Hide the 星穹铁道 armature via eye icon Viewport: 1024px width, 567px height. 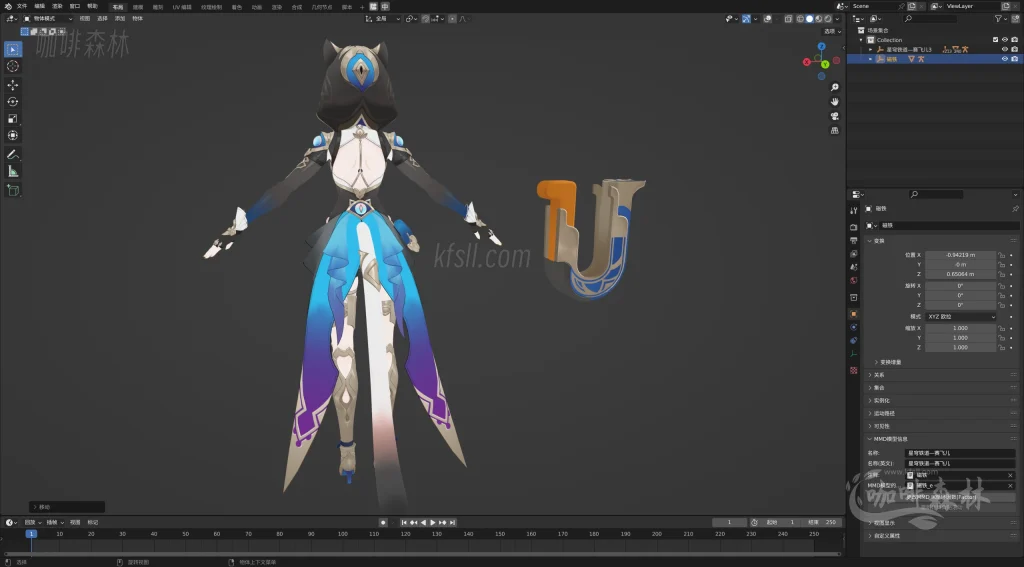(1005, 49)
